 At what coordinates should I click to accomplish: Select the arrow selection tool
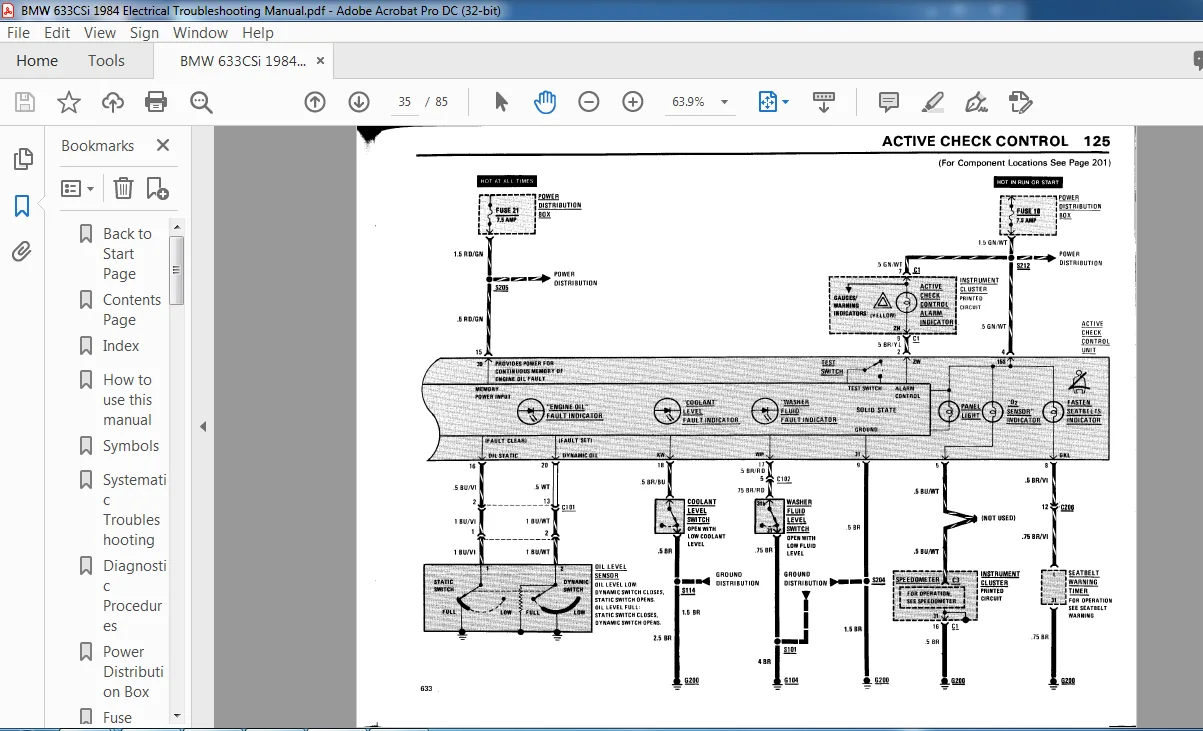click(x=502, y=102)
